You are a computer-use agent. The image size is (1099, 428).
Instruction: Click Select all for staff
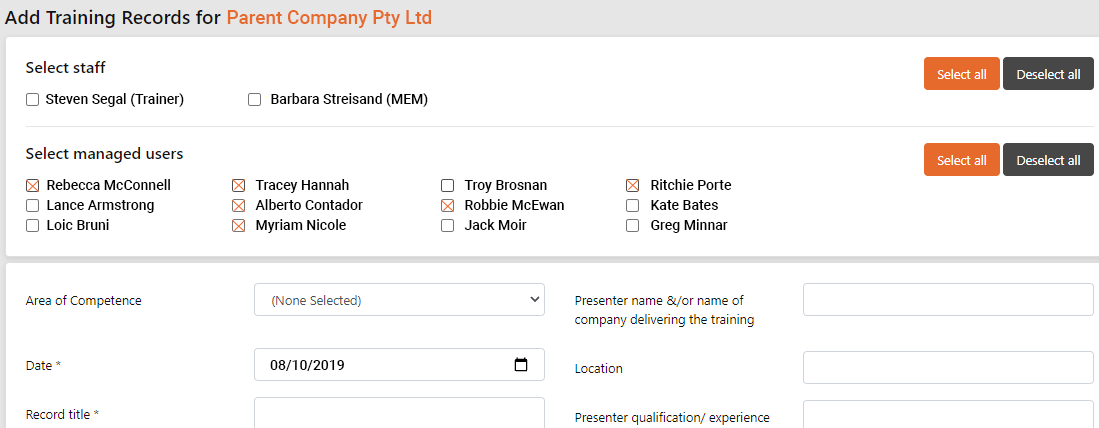tap(962, 74)
